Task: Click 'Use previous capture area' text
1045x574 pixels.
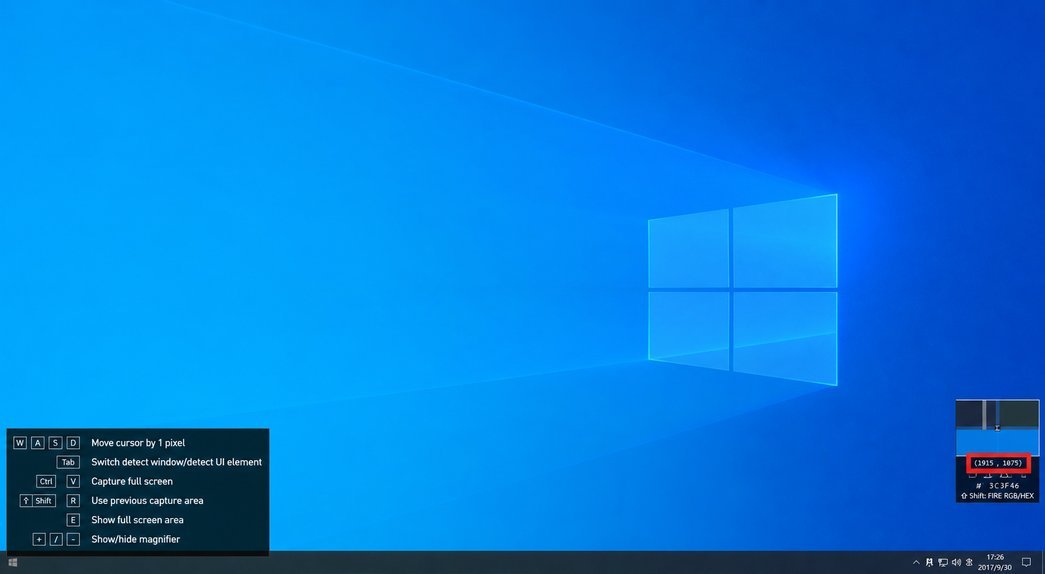Action: tap(147, 501)
